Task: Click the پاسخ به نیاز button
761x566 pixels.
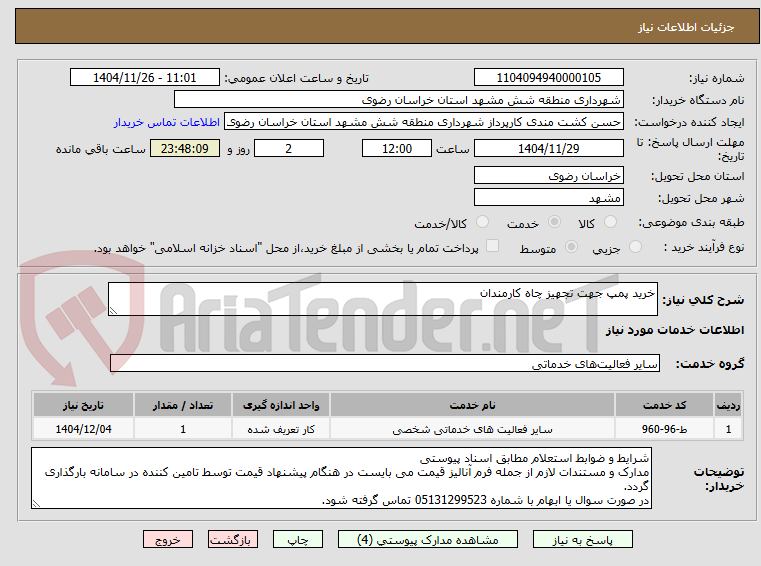Action: pyautogui.click(x=582, y=539)
